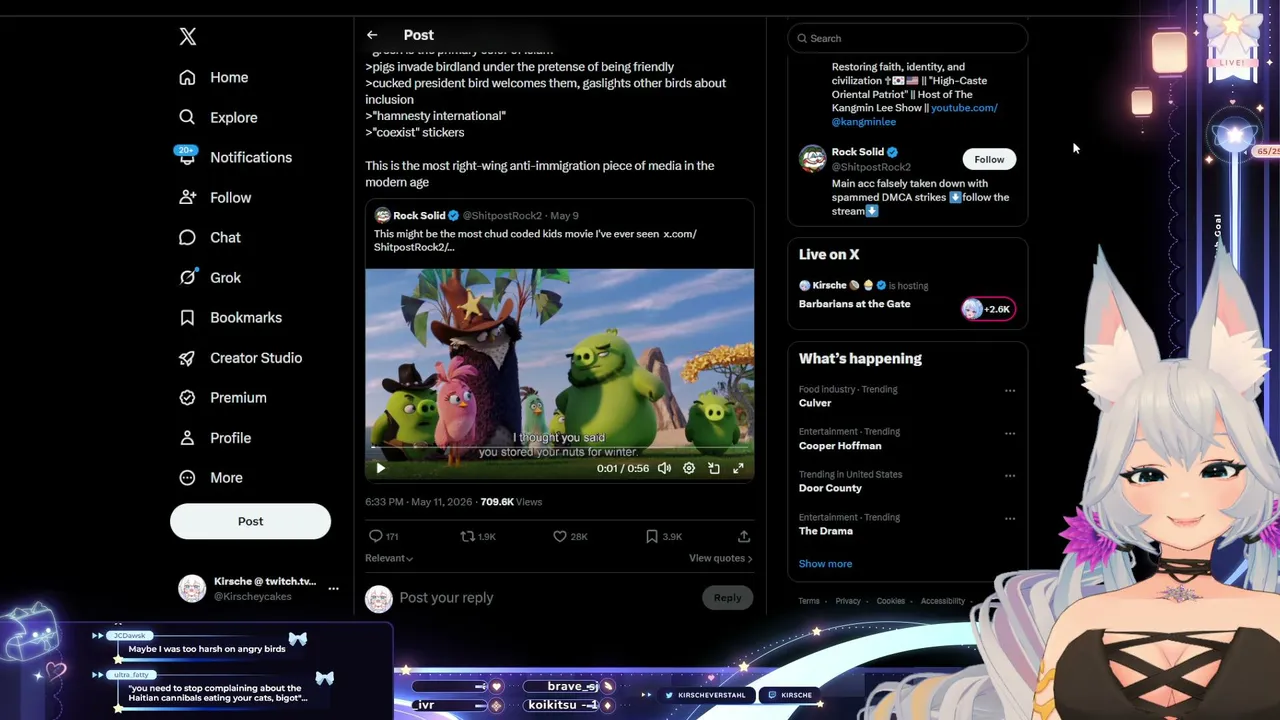Click the +2.6K listeners badge
Image resolution: width=1280 pixels, height=720 pixels.
click(x=988, y=309)
